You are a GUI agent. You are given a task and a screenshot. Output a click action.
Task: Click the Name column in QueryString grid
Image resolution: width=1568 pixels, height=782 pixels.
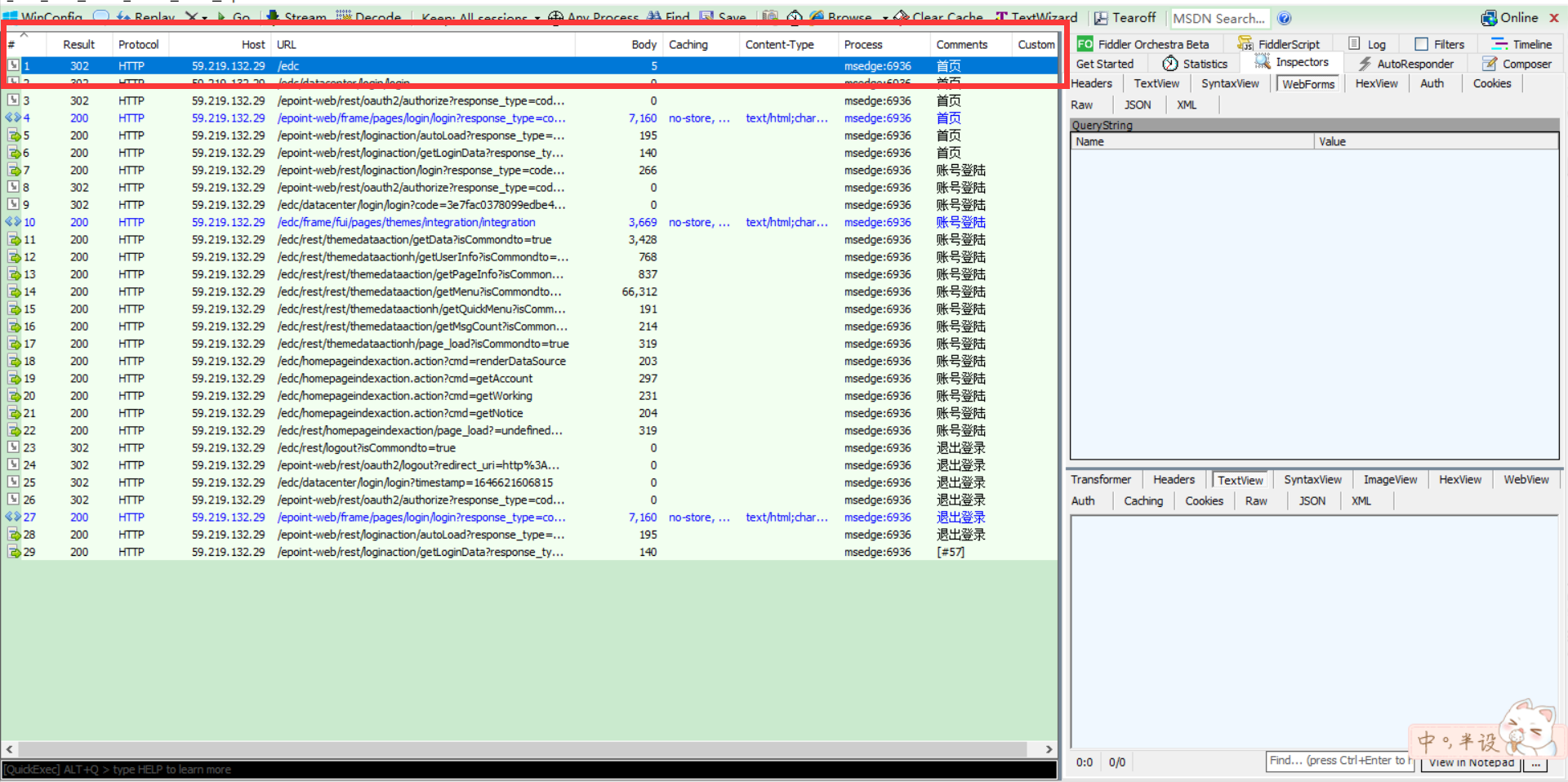pos(1192,141)
